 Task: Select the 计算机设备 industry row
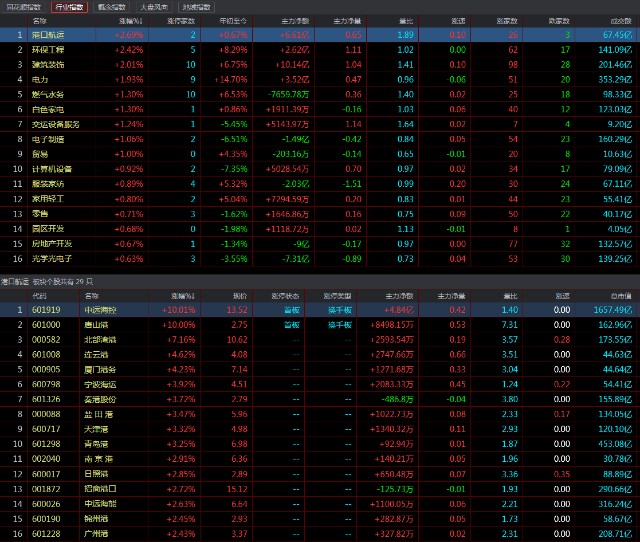tap(51, 169)
